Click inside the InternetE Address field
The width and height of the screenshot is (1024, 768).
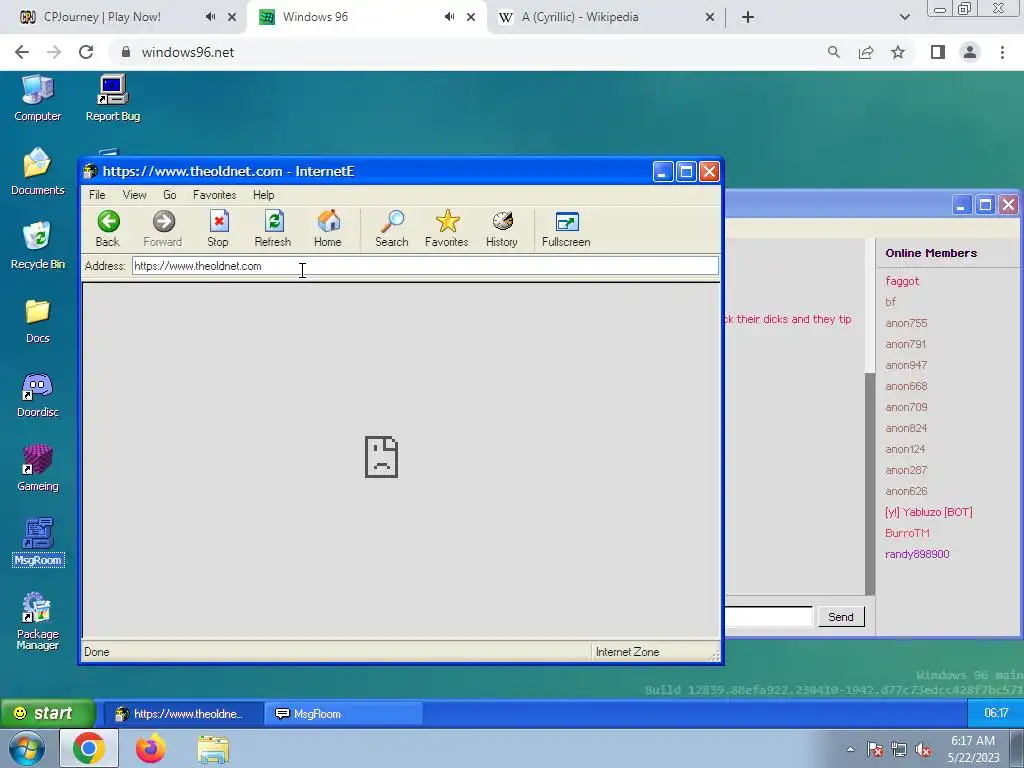(x=425, y=266)
